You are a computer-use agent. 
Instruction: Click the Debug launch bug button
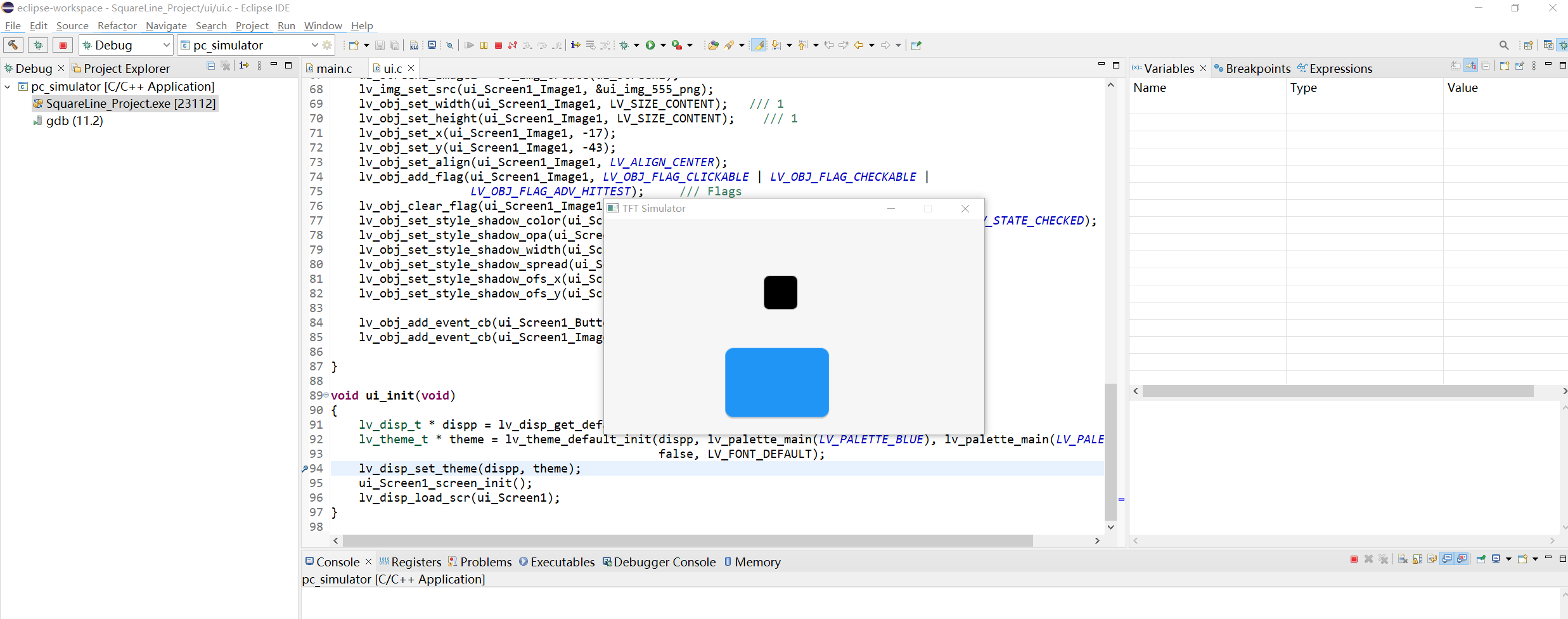click(x=39, y=45)
